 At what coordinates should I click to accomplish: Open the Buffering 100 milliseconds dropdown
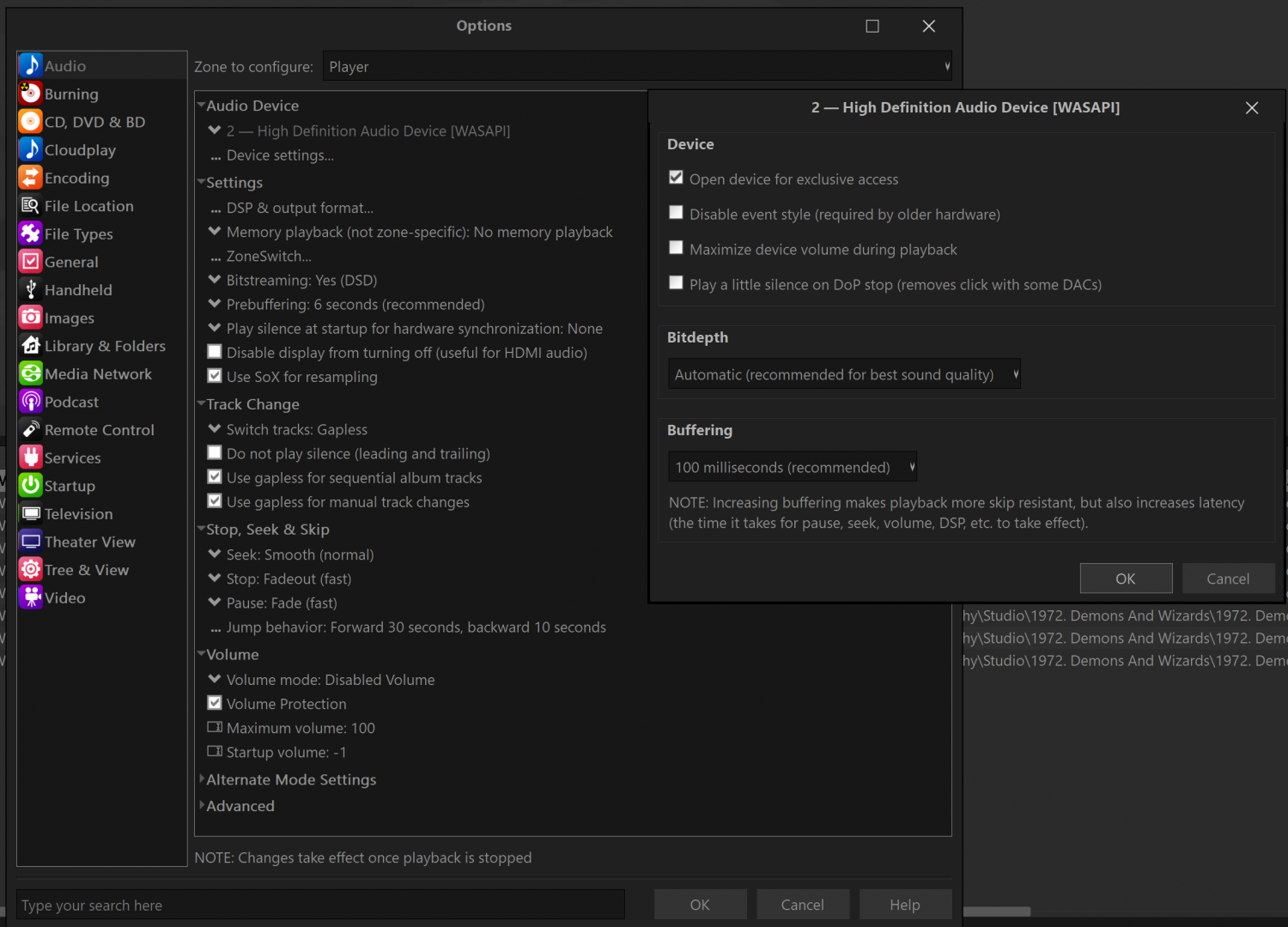tap(793, 467)
